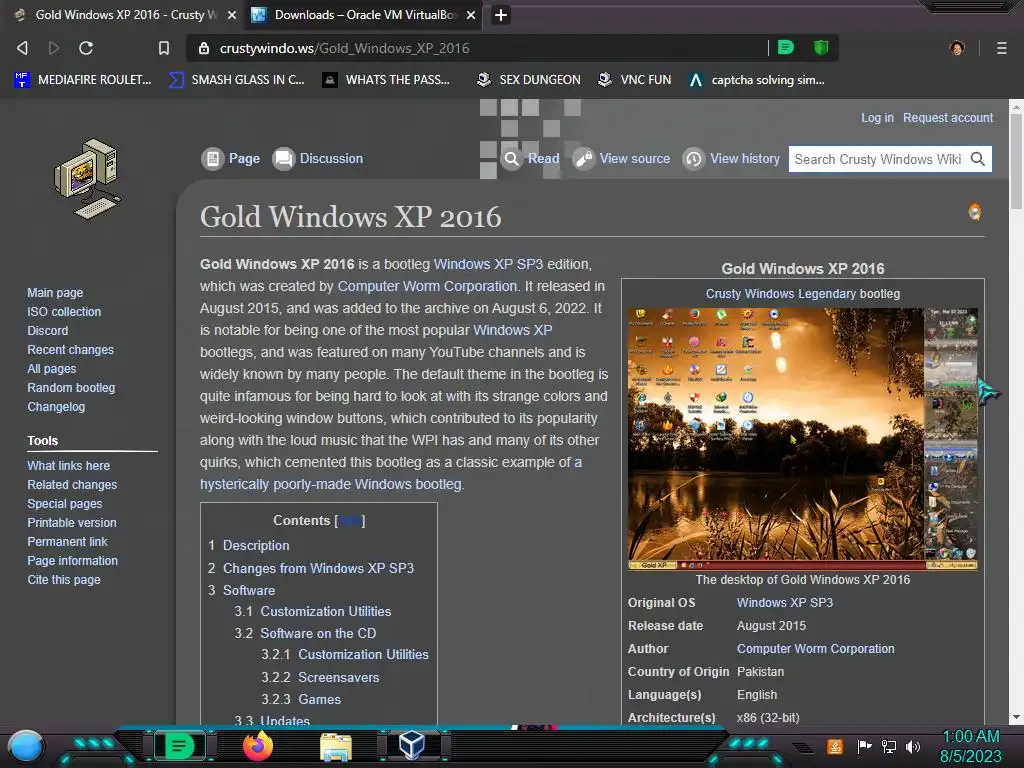Open the green Brave shields icon
Viewport: 1024px width, 768px height.
[x=821, y=48]
